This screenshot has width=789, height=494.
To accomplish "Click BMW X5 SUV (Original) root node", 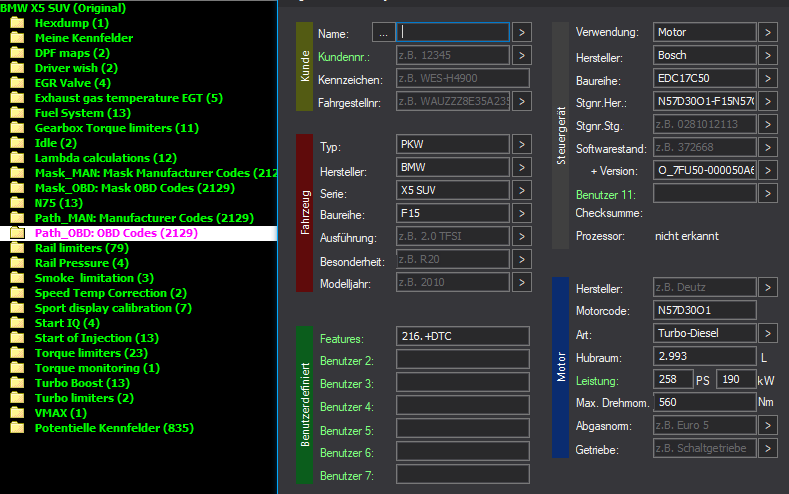I will pyautogui.click(x=63, y=8).
